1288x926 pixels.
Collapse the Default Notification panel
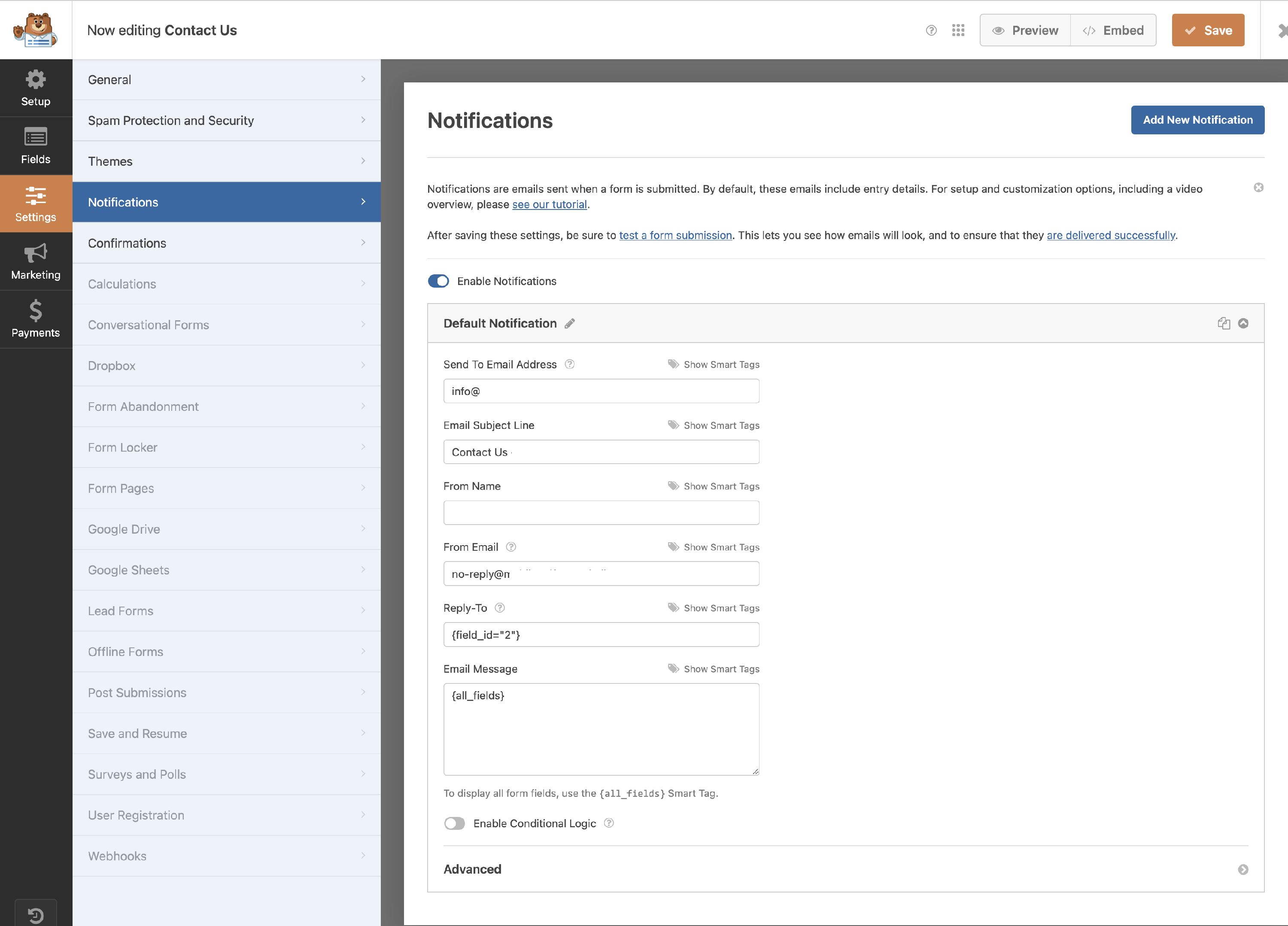[x=1243, y=323]
